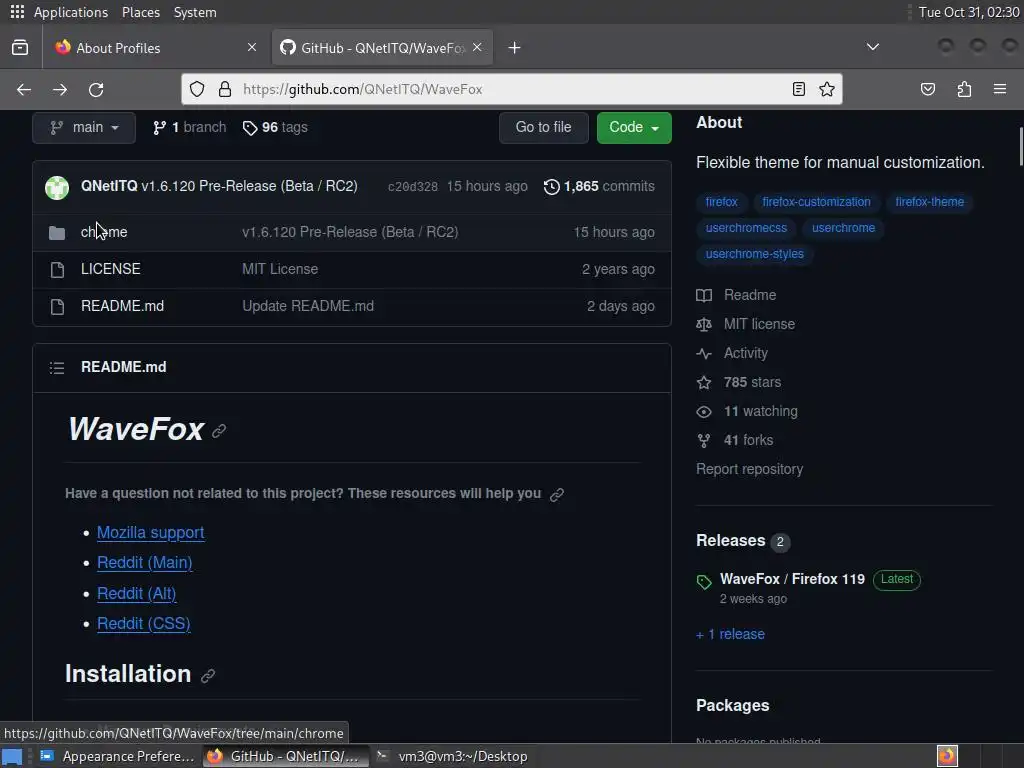This screenshot has height=768, width=1024.
Task: Close the GitHub WaveFox tab
Action: click(x=477, y=47)
